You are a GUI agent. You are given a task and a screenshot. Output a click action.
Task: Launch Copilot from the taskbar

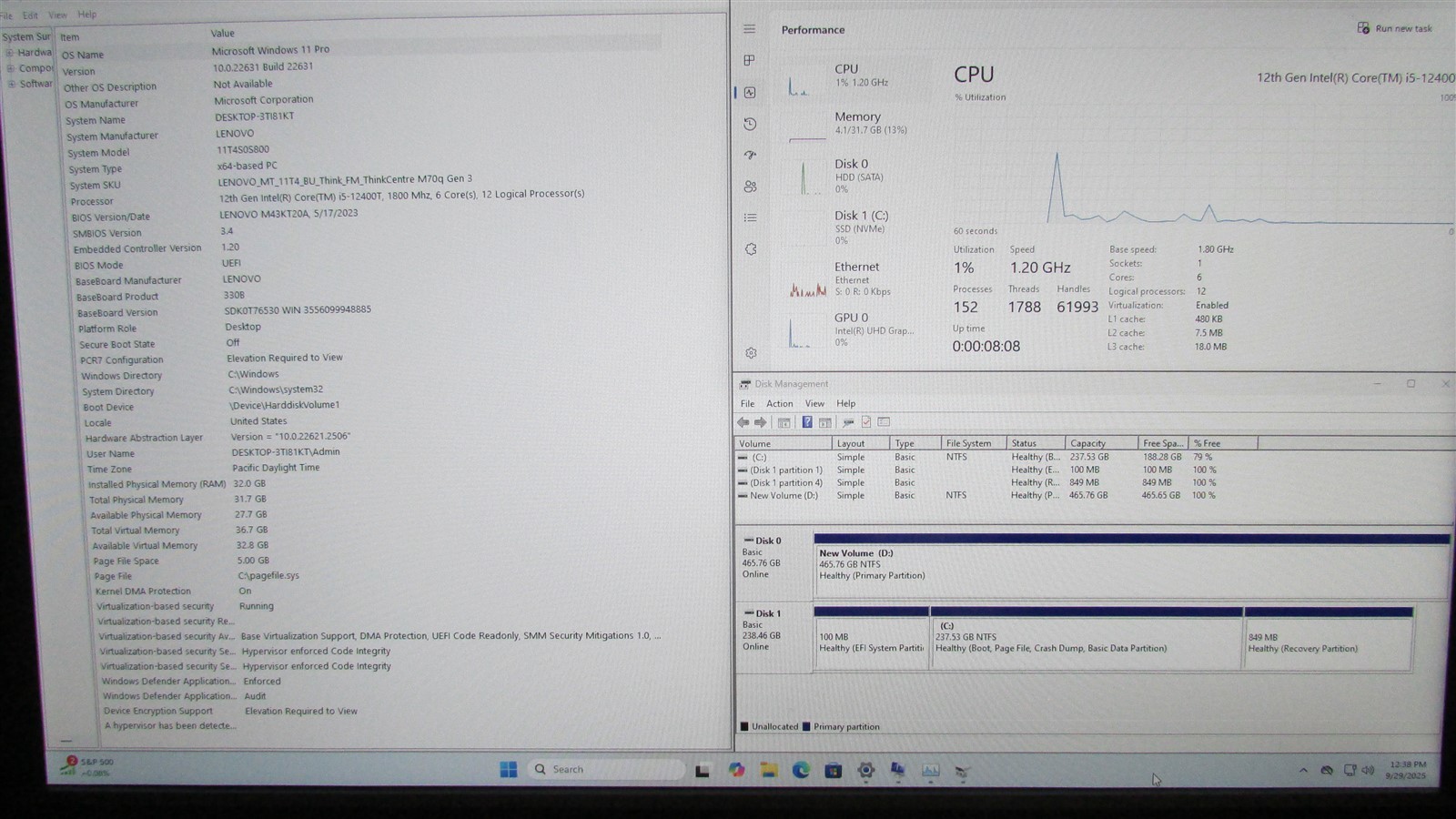(736, 770)
